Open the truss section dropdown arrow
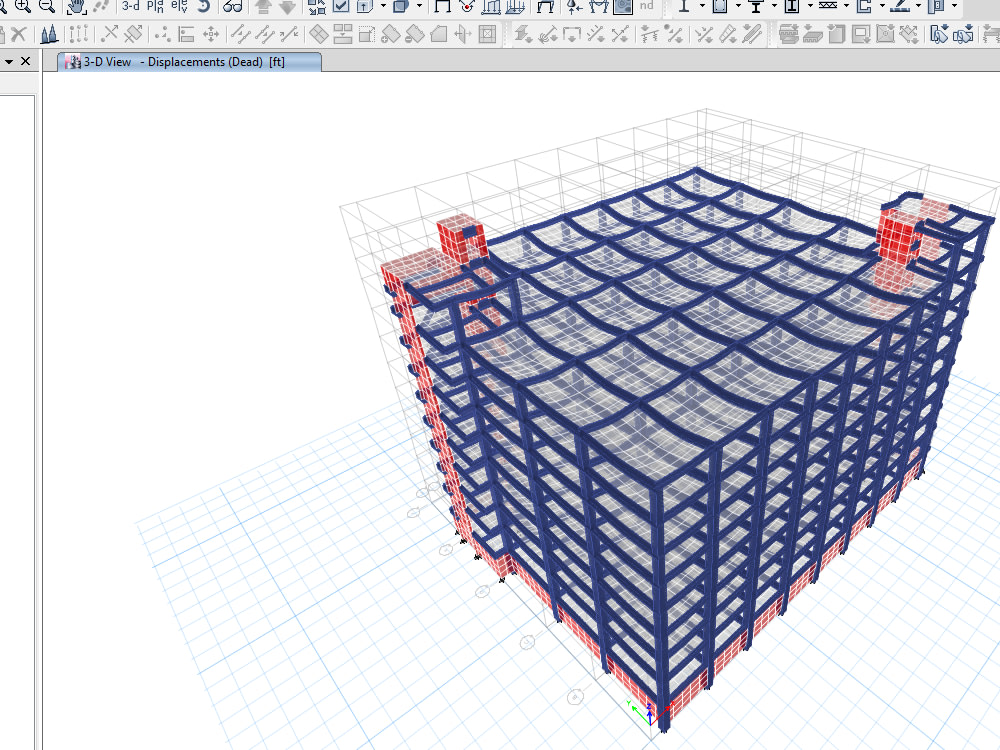The height and width of the screenshot is (750, 1000). point(845,8)
